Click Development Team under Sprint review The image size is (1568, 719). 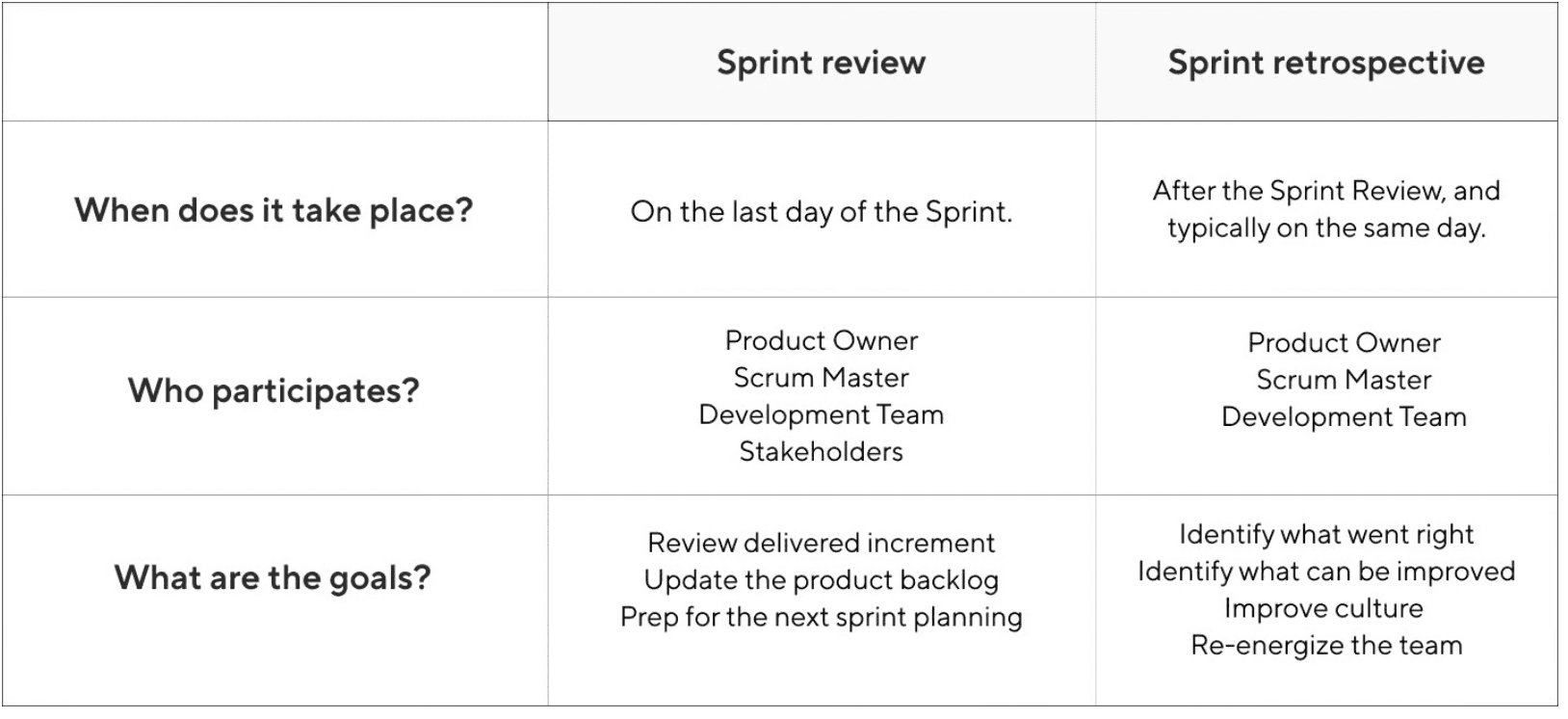(822, 414)
